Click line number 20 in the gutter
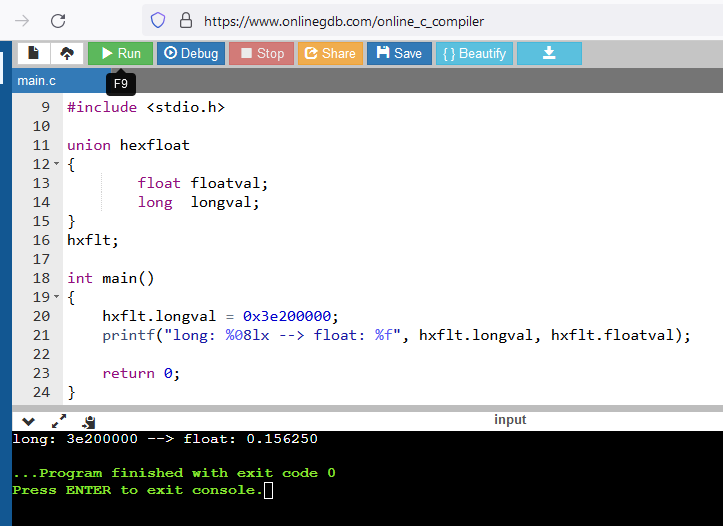 [x=41, y=316]
